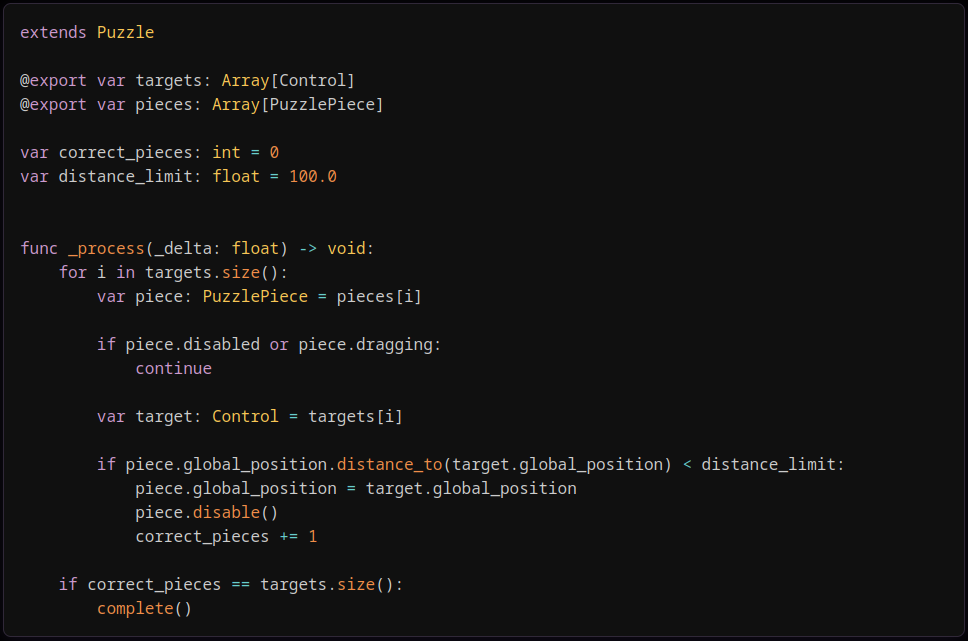Click the 100.0 value of distance_limit
Screen dimensions: 968x641
313,177
